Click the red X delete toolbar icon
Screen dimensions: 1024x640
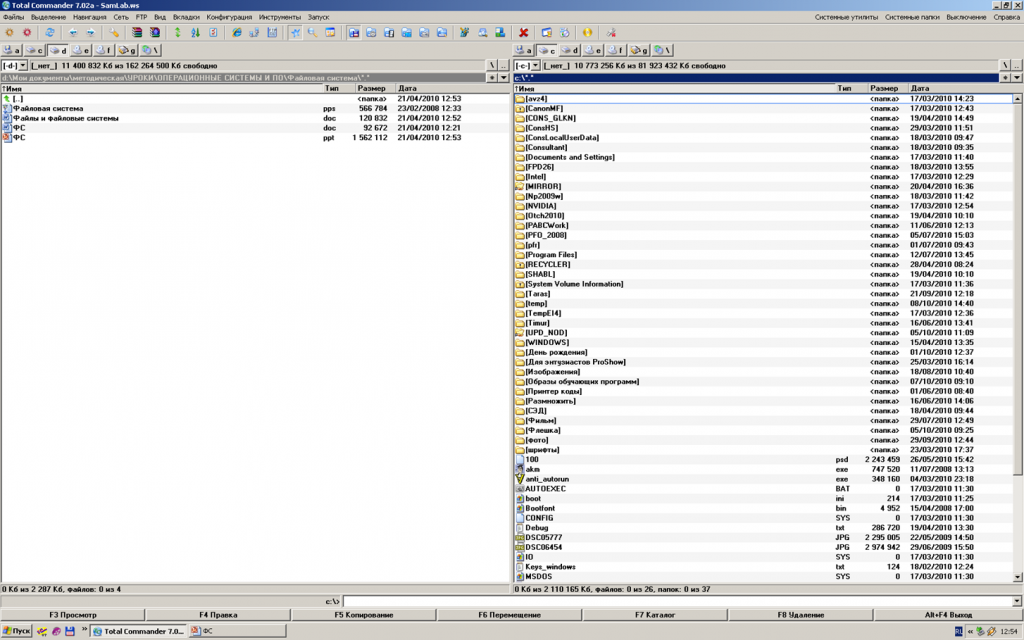coord(523,33)
